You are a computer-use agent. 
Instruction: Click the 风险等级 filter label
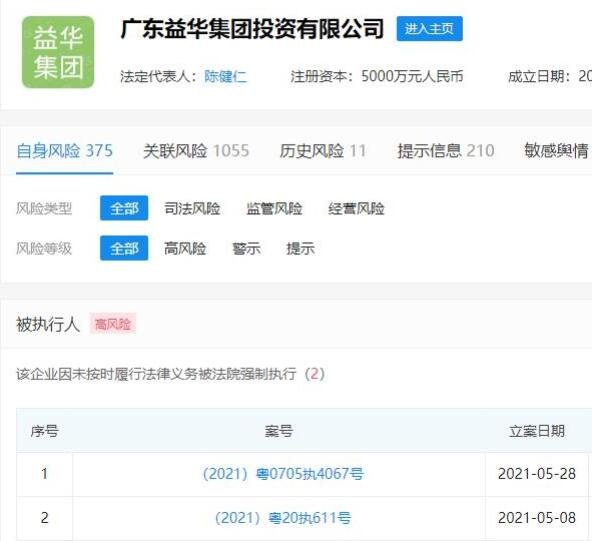pyautogui.click(x=44, y=248)
